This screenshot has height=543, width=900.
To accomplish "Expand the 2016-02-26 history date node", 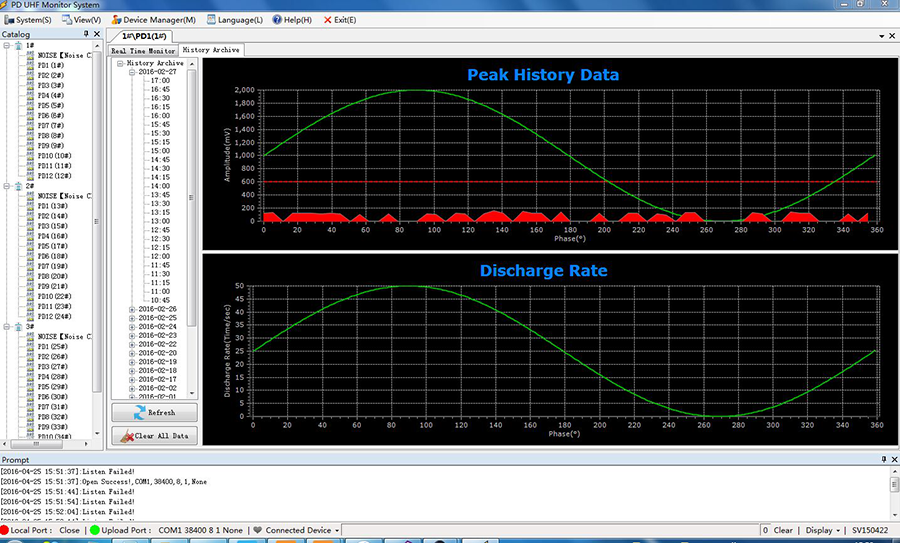I will [131, 309].
